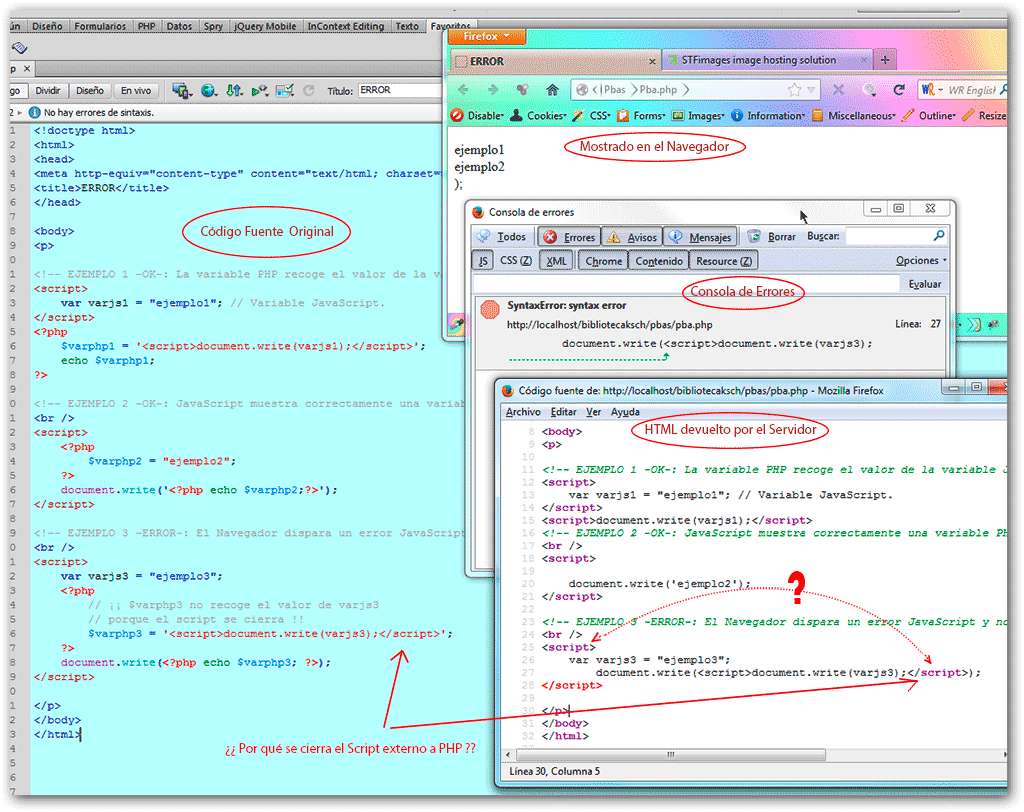Open the address bar history dropdown arrow
The image size is (1024, 812).
pos(810,89)
